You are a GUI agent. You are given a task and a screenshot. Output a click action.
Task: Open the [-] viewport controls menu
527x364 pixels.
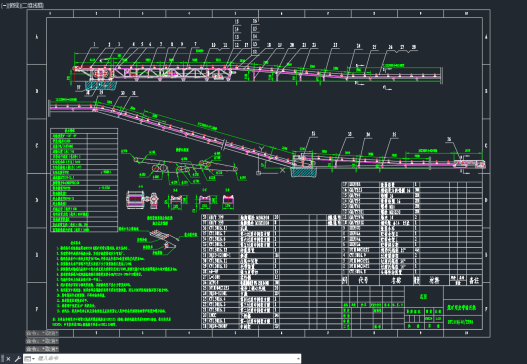(x=4, y=5)
